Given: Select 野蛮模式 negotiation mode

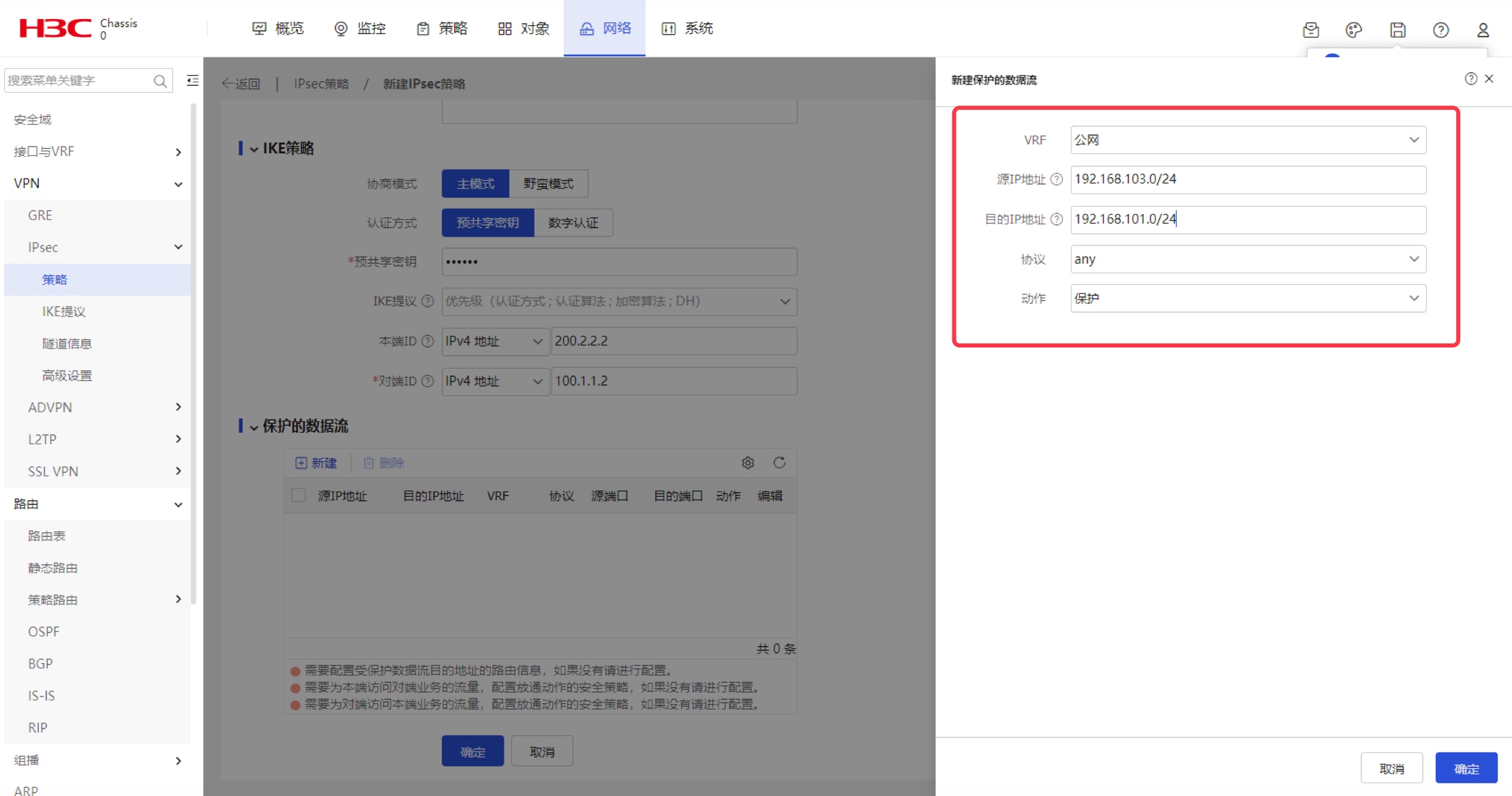Looking at the screenshot, I should coord(548,184).
